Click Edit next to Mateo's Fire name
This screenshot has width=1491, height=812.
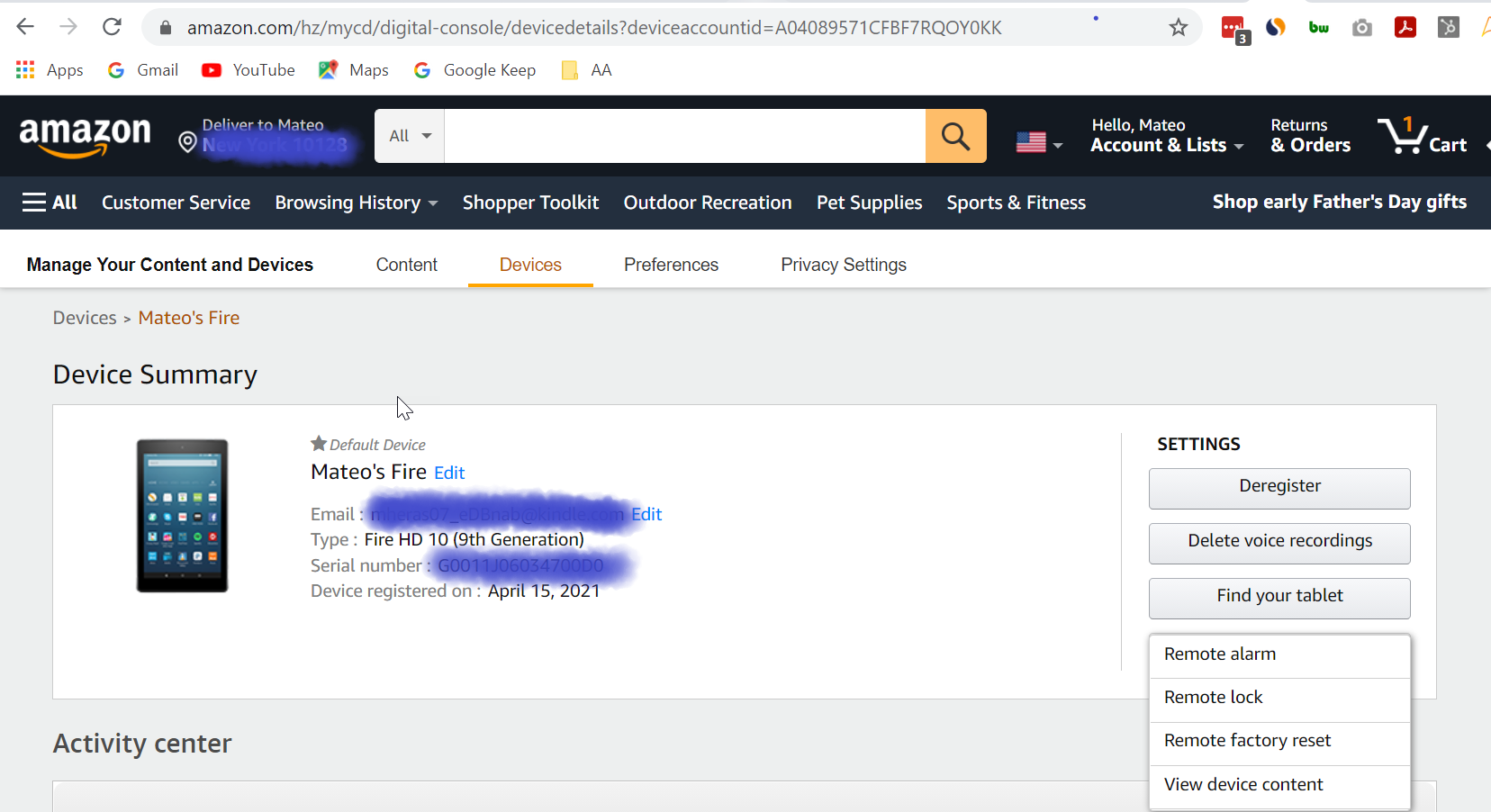[448, 473]
